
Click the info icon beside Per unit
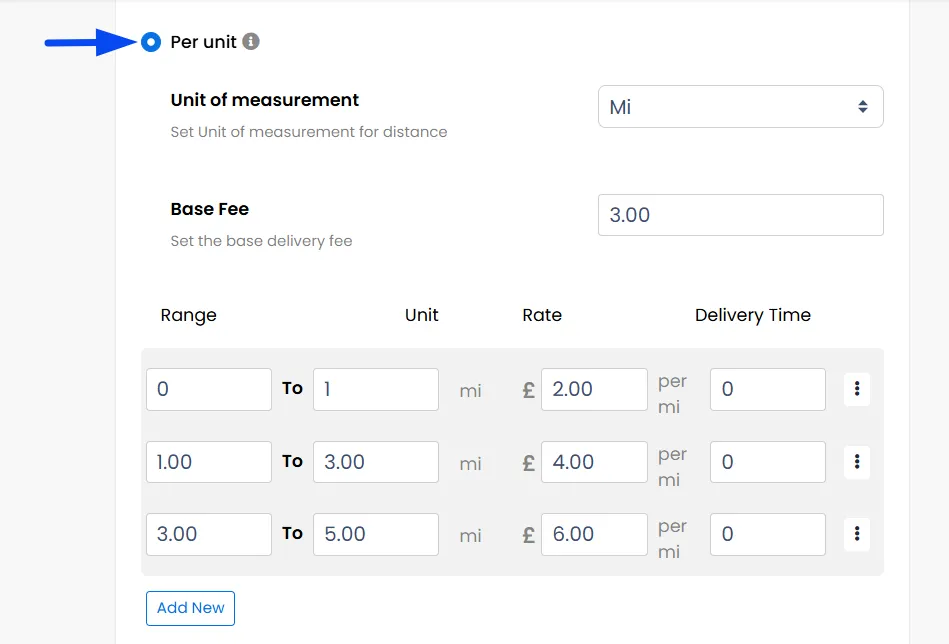[x=251, y=42]
